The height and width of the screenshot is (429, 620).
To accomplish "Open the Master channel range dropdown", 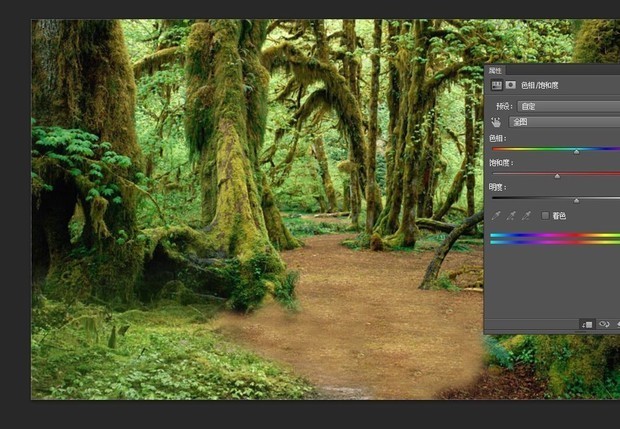I will (564, 121).
